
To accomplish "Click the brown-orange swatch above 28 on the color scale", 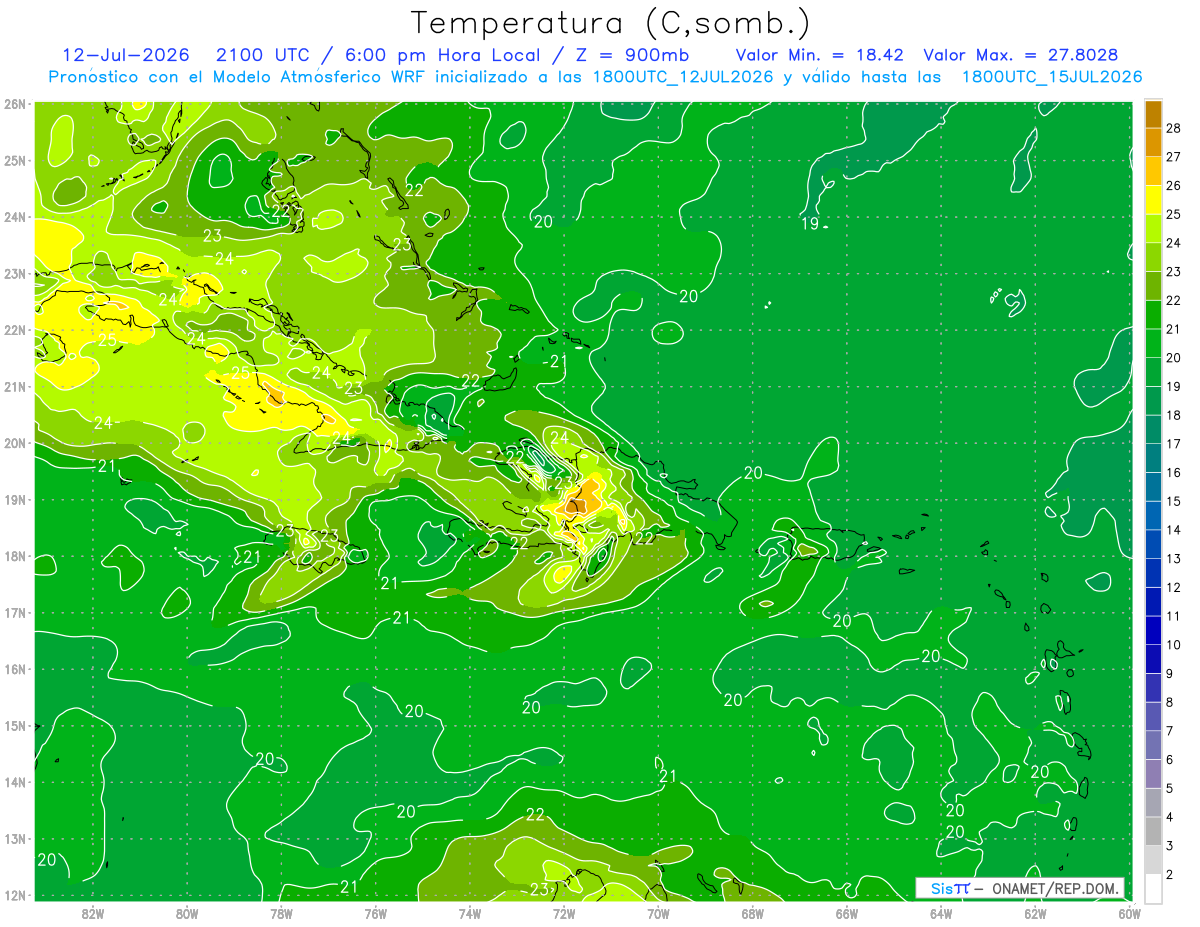I will [x=1153, y=113].
